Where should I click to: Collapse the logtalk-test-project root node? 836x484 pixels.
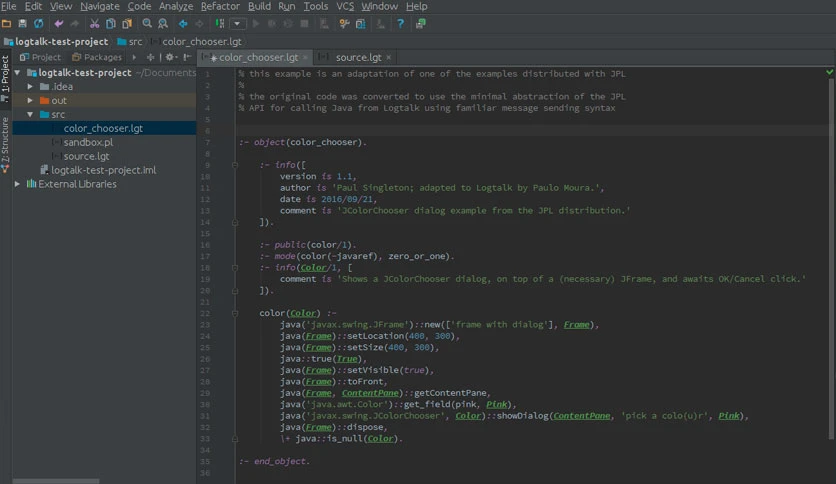tap(18, 72)
